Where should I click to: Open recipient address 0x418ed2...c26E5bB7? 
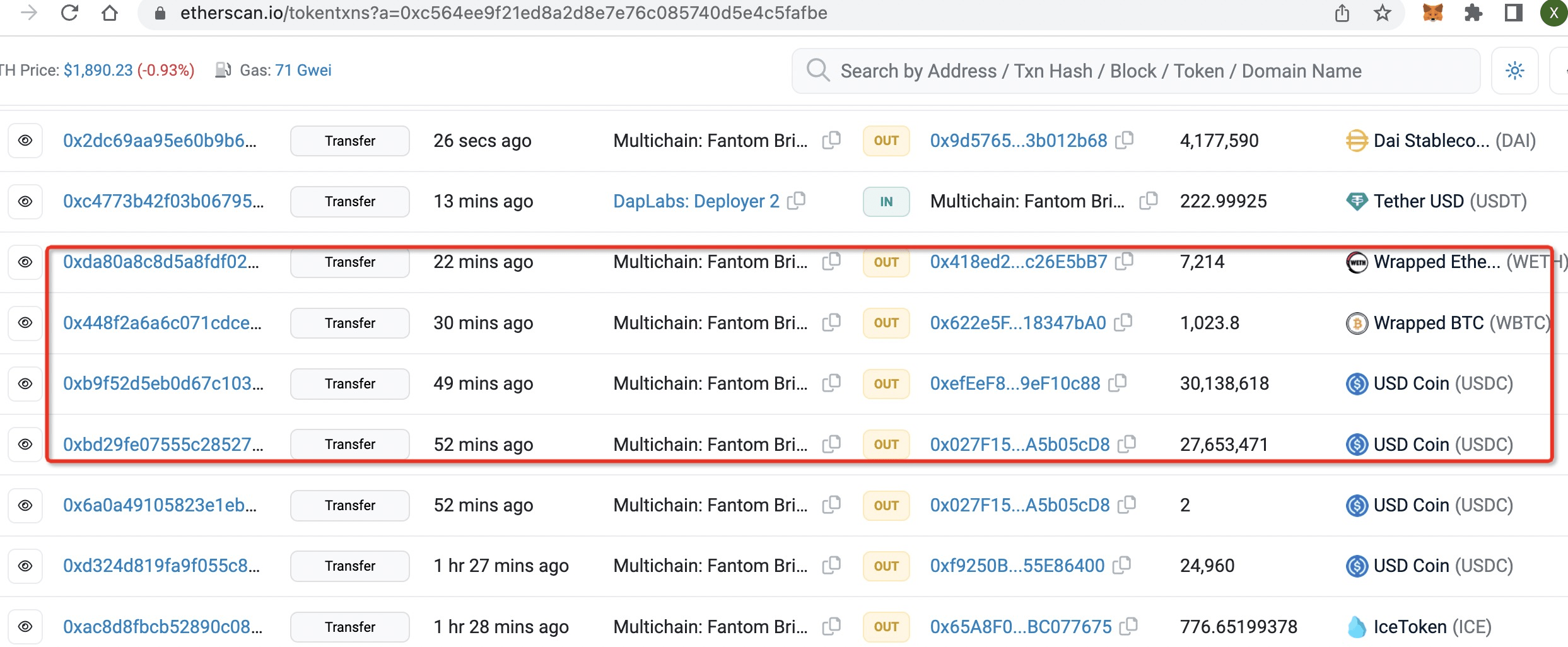pos(1019,262)
